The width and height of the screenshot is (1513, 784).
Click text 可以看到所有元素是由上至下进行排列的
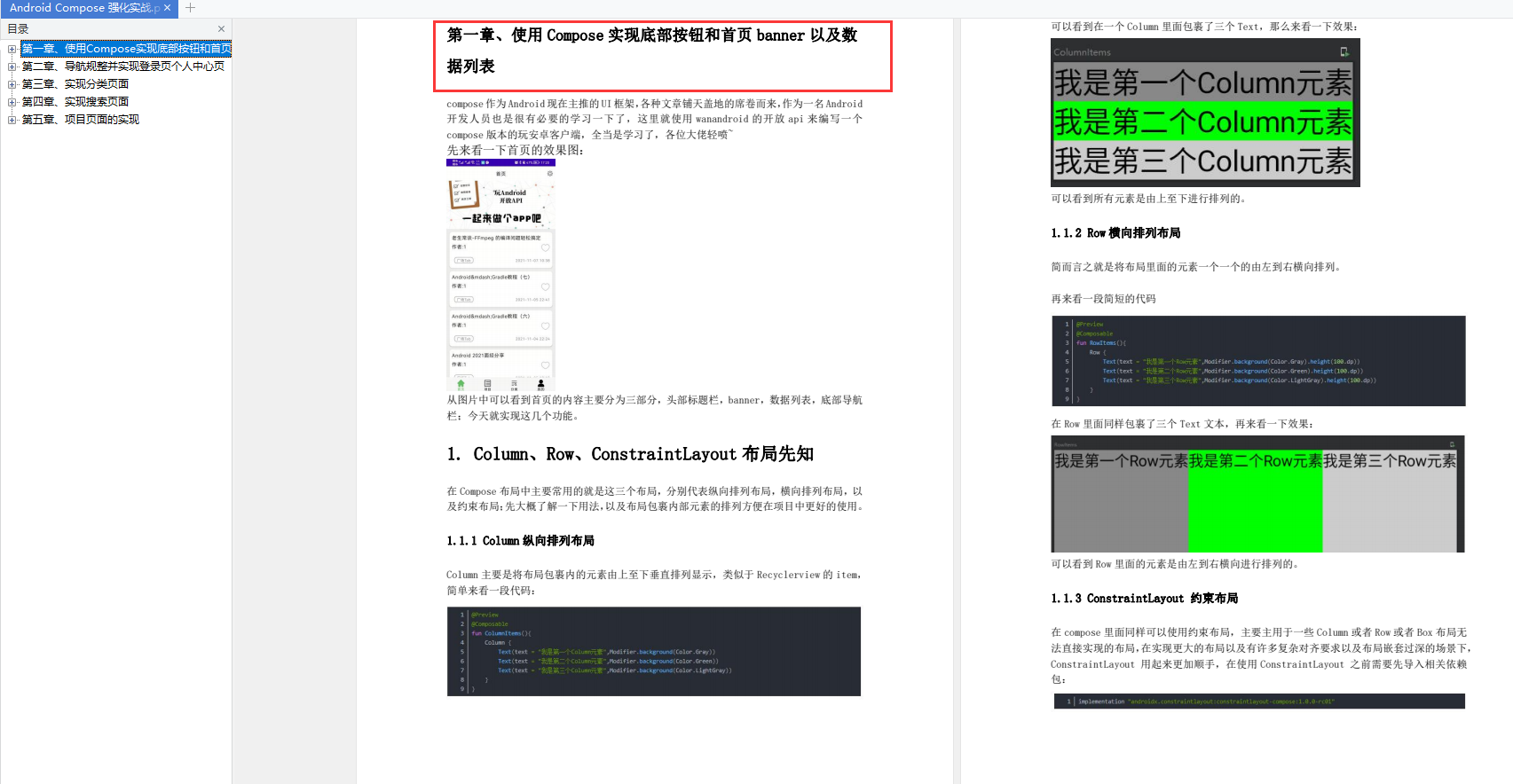coord(1148,199)
